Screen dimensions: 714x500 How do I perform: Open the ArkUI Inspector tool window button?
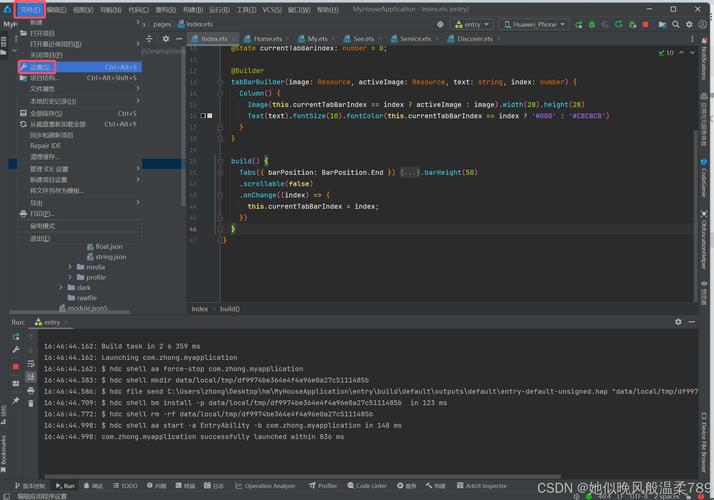[x=482, y=486]
